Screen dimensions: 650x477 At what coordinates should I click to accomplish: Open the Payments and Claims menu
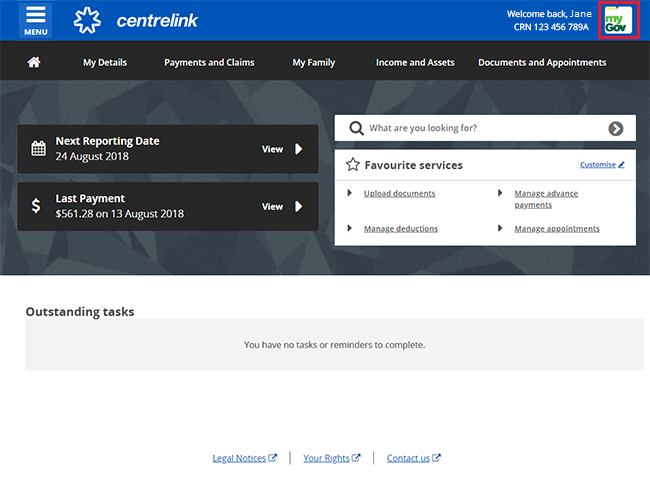click(x=209, y=62)
